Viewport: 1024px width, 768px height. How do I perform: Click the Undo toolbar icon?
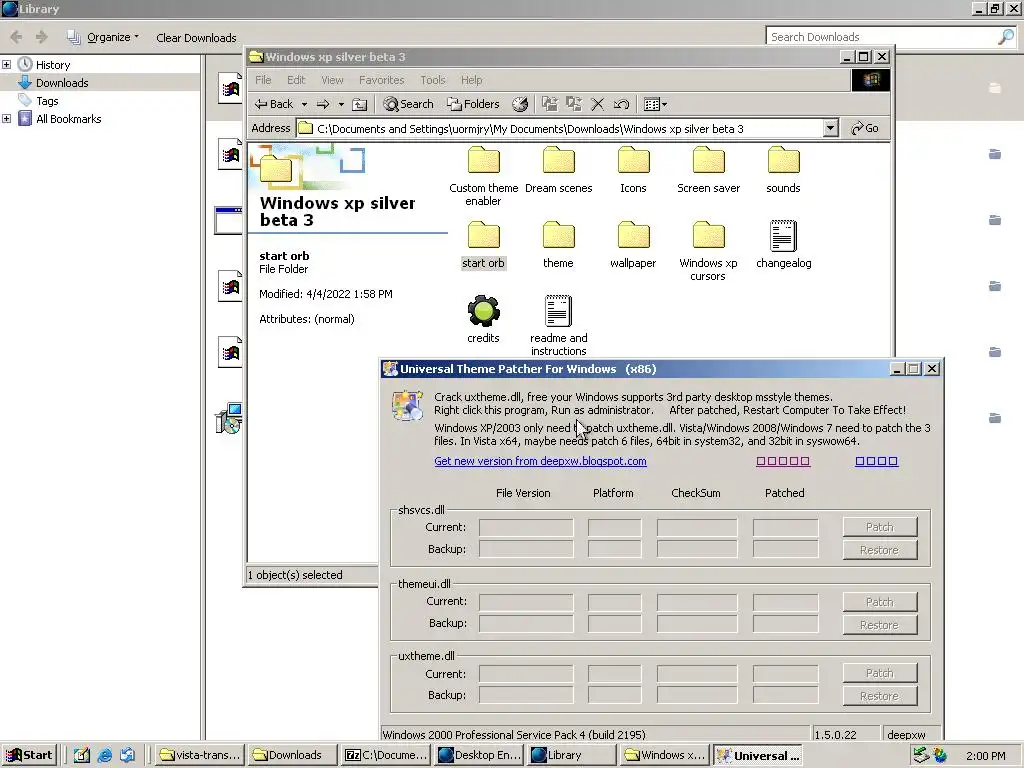pyautogui.click(x=622, y=104)
